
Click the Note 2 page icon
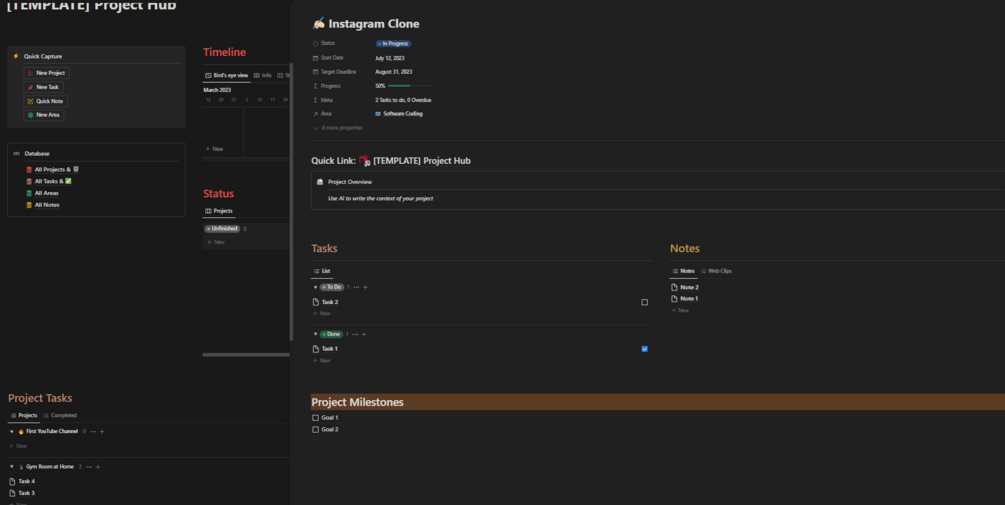[674, 287]
